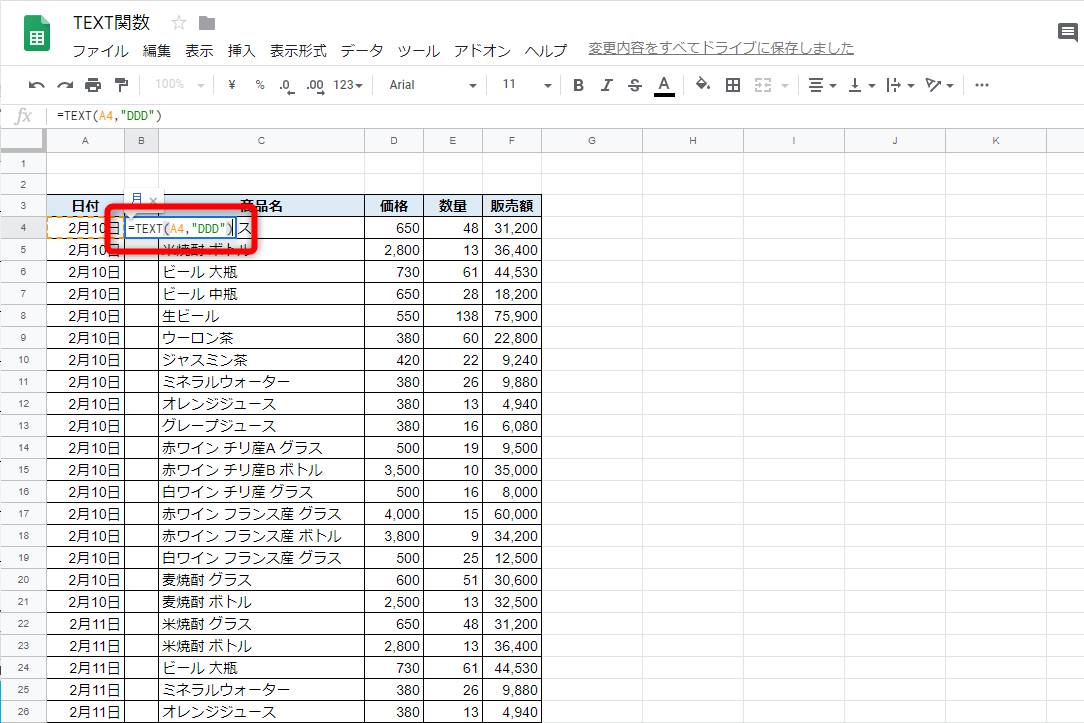
Task: Open the borders tool
Action: (x=733, y=85)
